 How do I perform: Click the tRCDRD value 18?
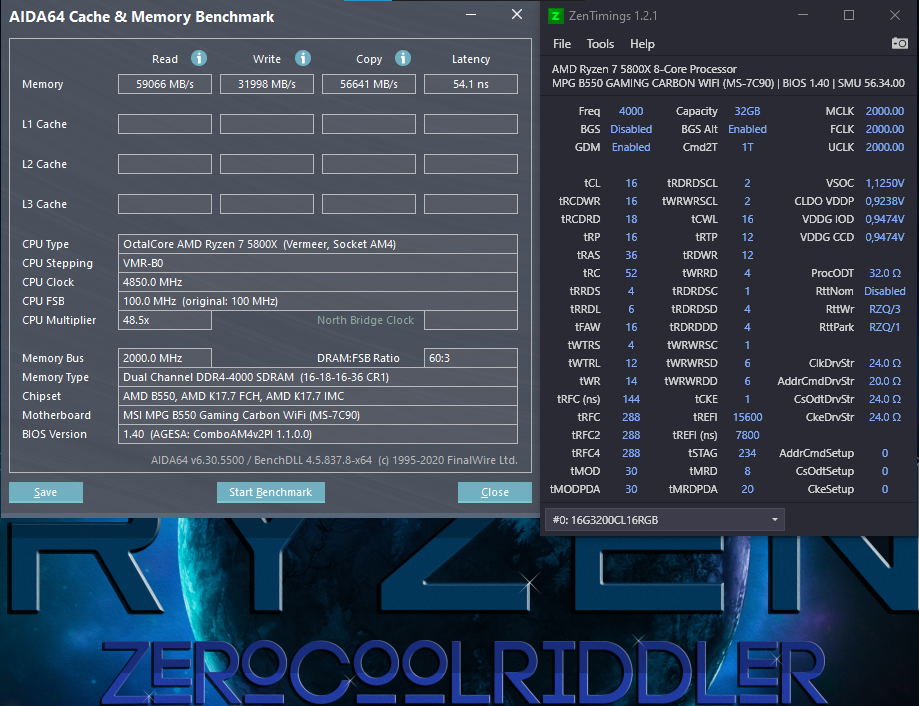[631, 219]
